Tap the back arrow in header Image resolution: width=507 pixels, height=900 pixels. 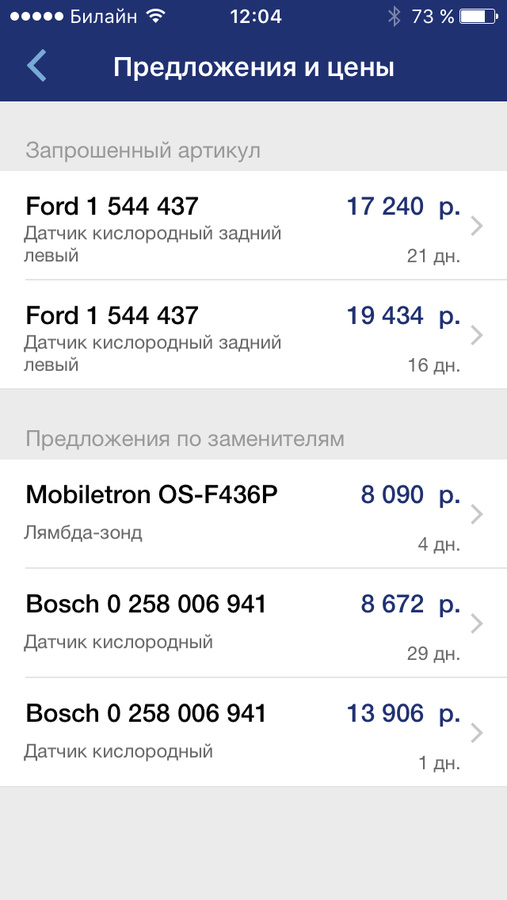pyautogui.click(x=36, y=65)
